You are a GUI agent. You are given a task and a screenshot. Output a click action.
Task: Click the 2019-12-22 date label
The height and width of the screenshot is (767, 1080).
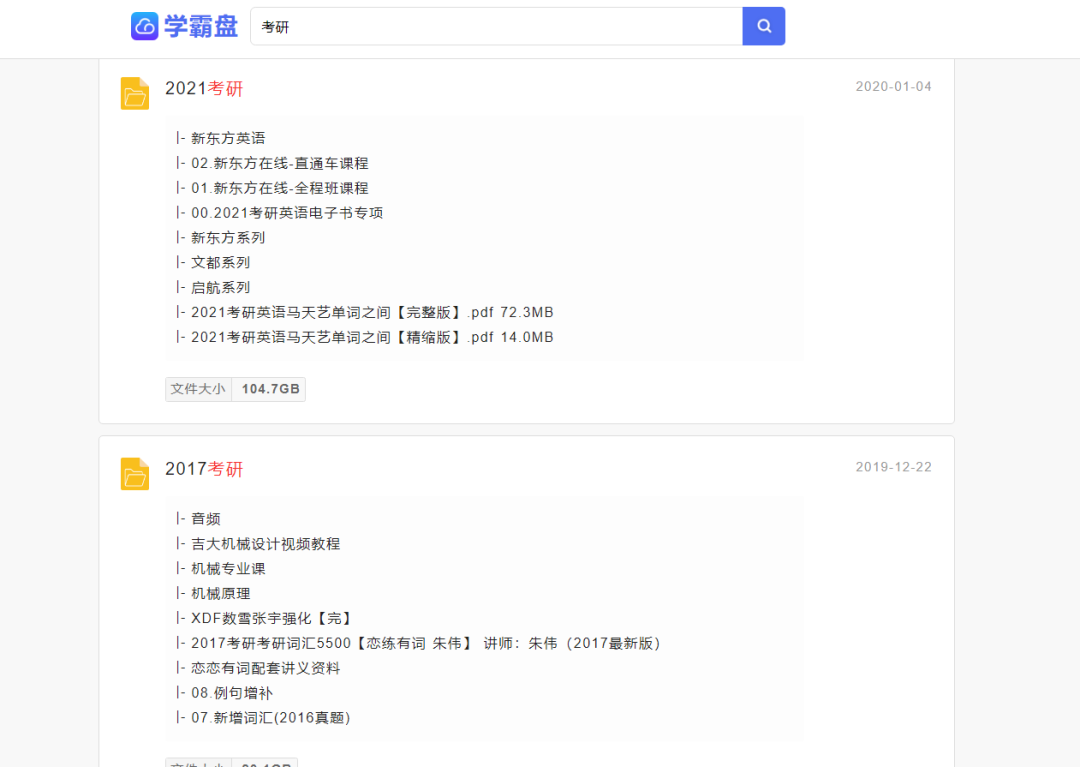893,467
